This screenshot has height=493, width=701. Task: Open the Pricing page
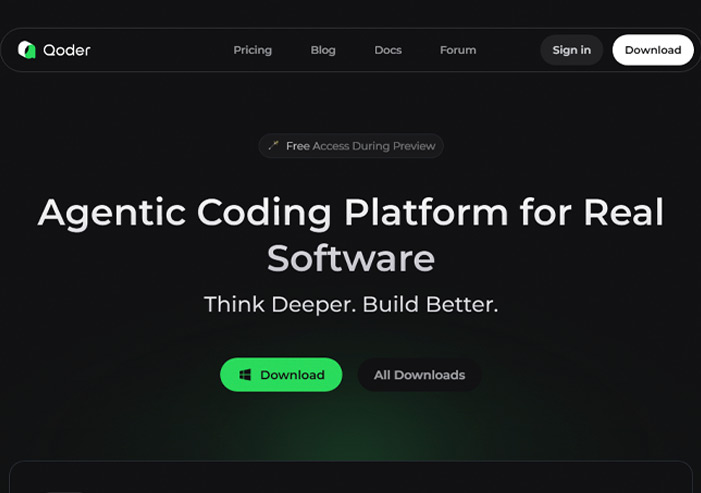coord(253,50)
